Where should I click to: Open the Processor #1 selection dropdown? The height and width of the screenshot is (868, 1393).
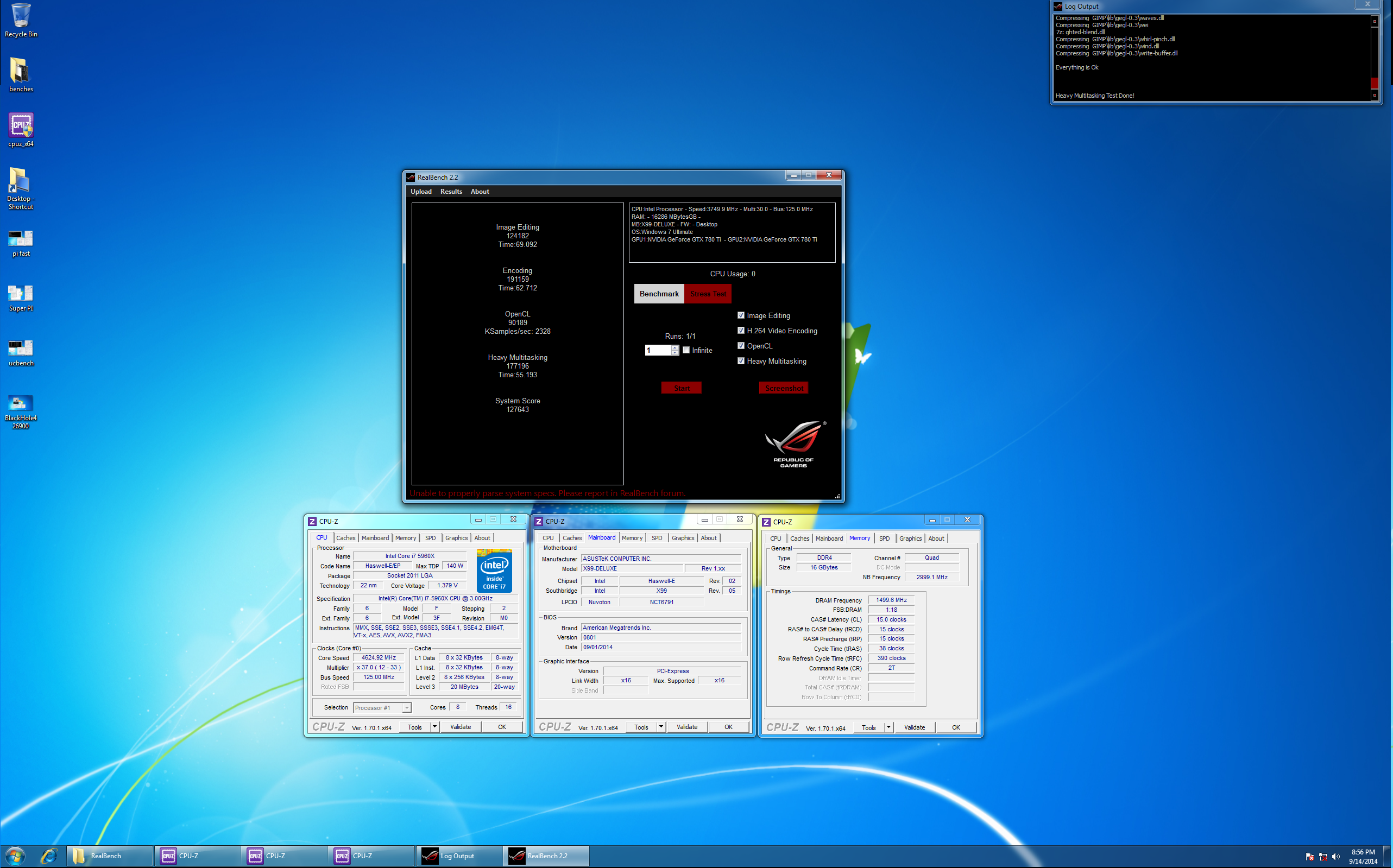[382, 708]
